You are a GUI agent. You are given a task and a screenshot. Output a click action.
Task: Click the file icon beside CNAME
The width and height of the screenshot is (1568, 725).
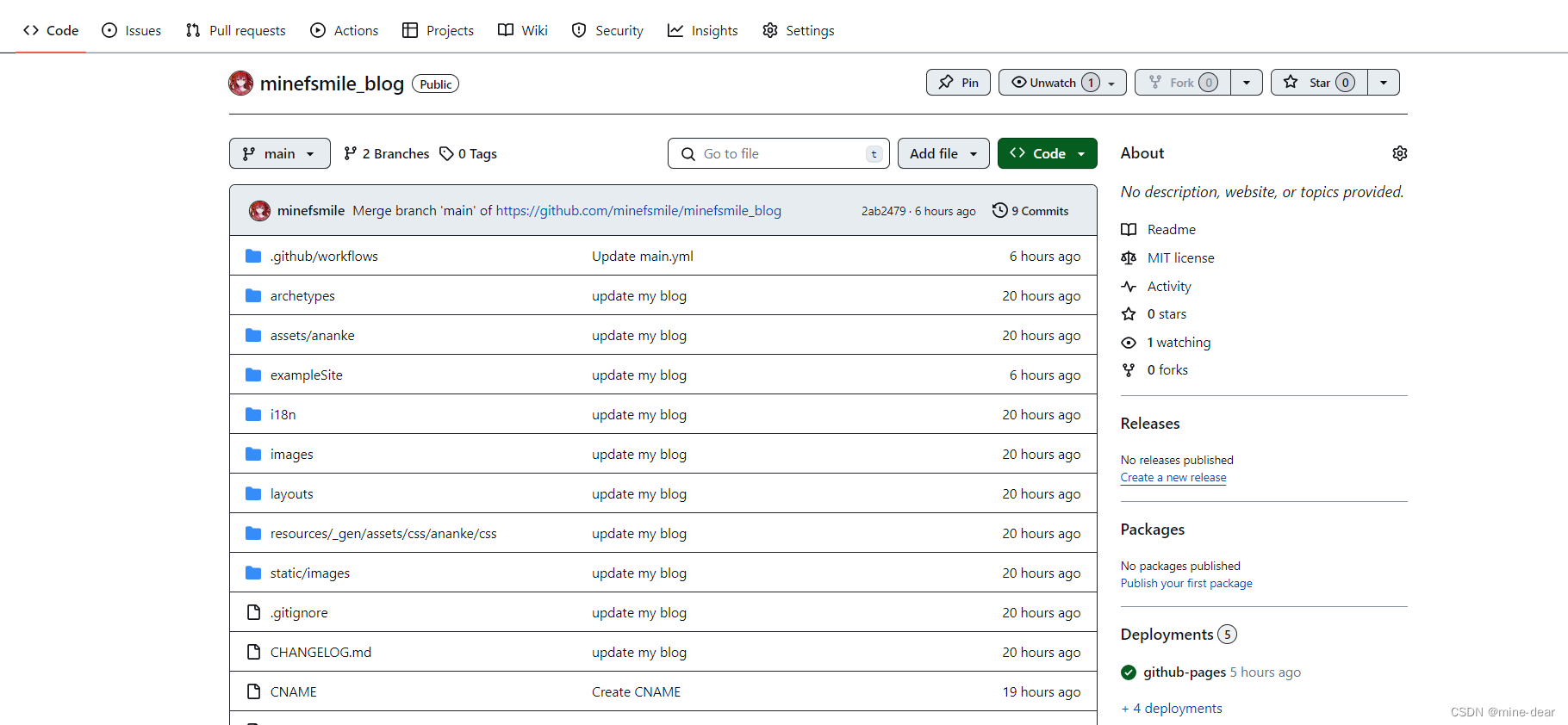(253, 691)
